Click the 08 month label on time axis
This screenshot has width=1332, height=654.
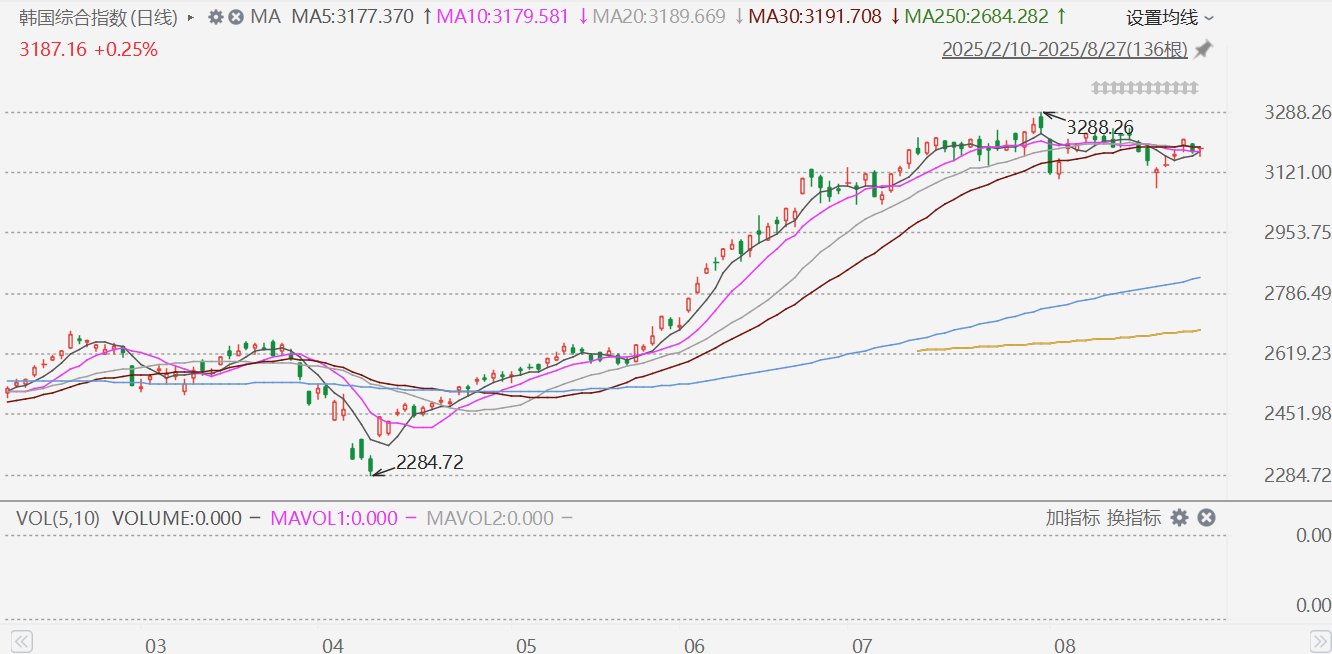coord(1065,645)
